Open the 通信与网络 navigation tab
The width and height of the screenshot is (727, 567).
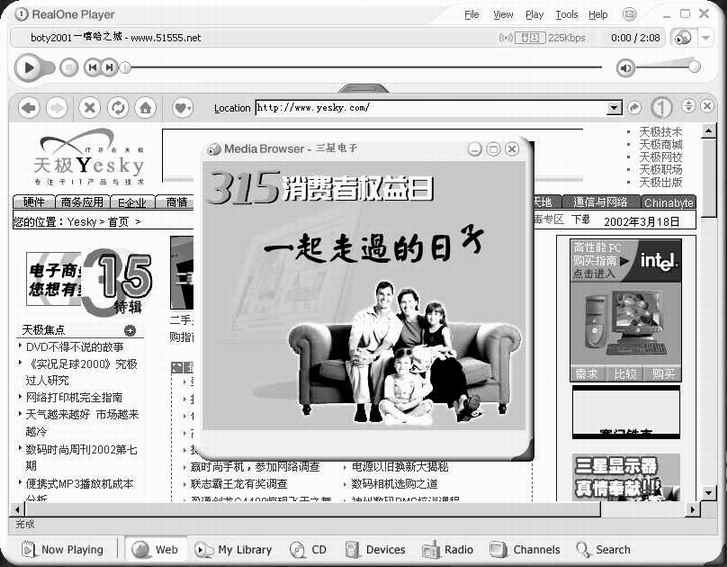[600, 202]
